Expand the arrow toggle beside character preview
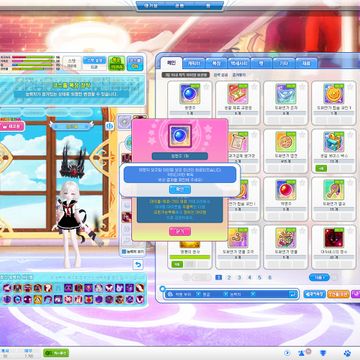This screenshot has width=360, height=360. [x=109, y=126]
